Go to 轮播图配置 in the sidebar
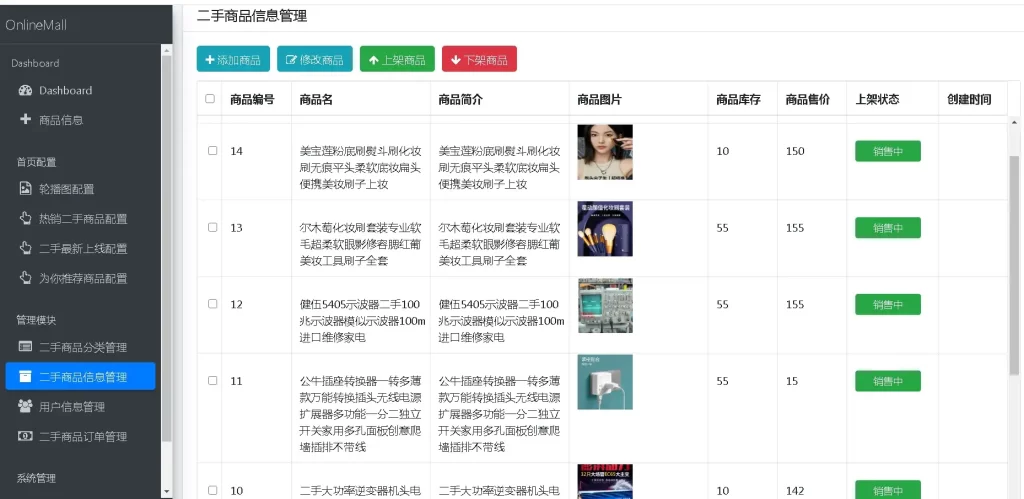 (x=80, y=189)
